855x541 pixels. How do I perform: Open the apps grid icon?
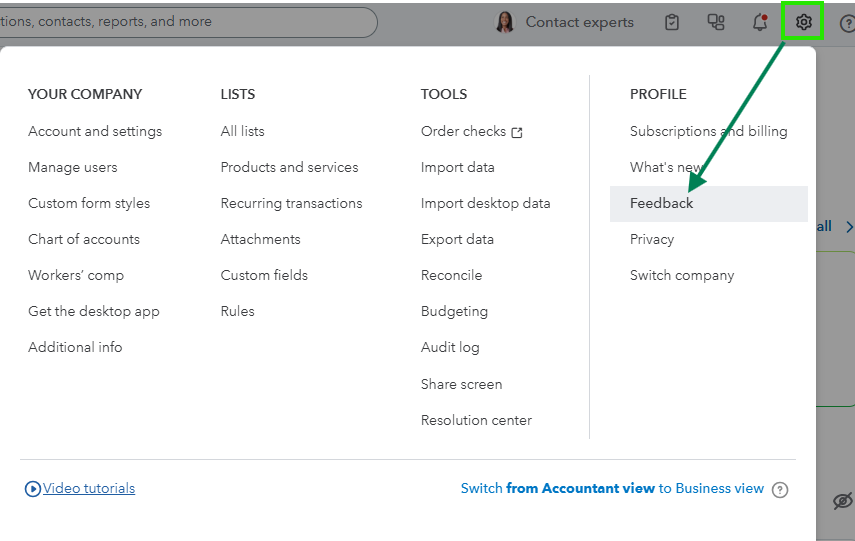click(x=716, y=22)
